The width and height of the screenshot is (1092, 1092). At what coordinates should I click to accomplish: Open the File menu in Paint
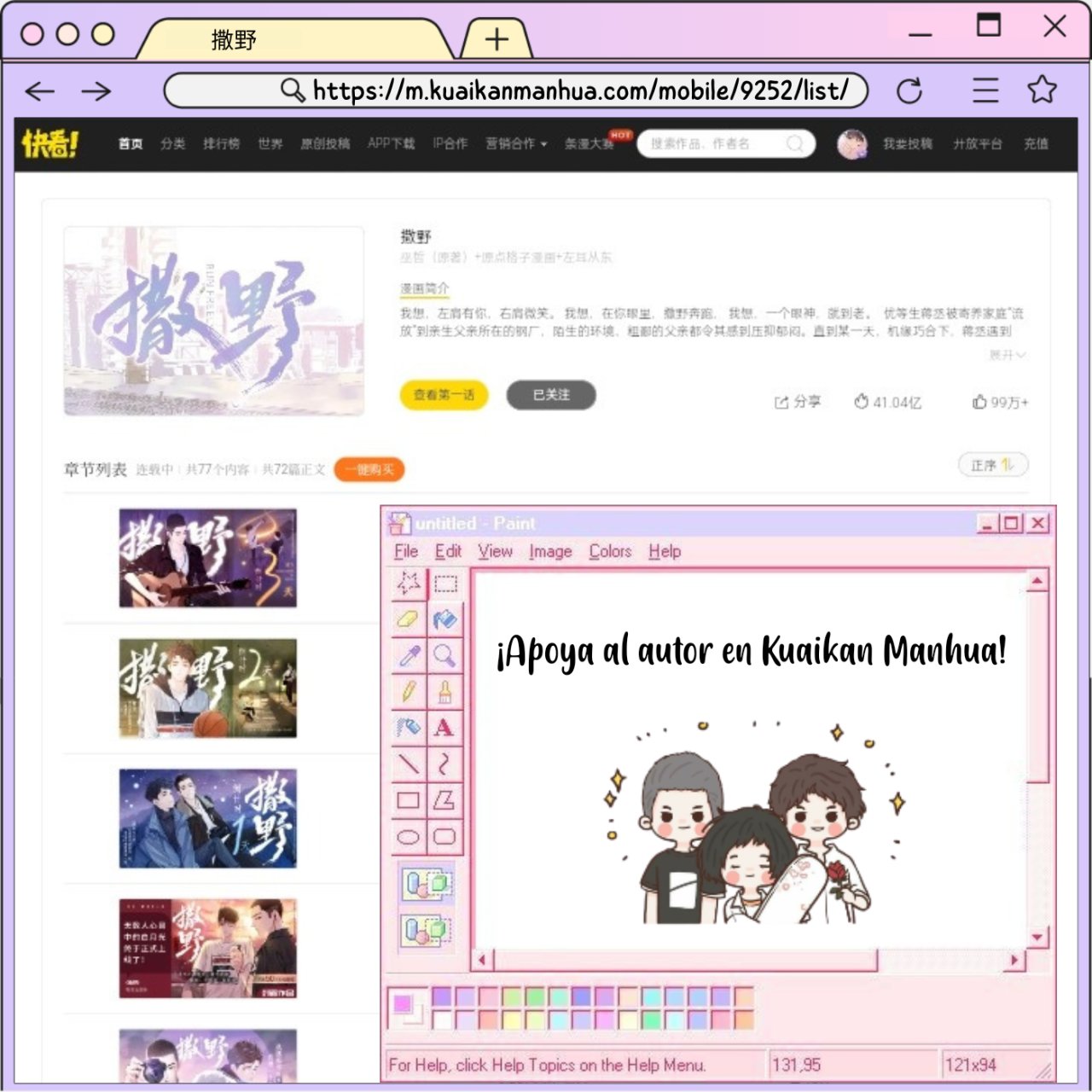(x=406, y=551)
